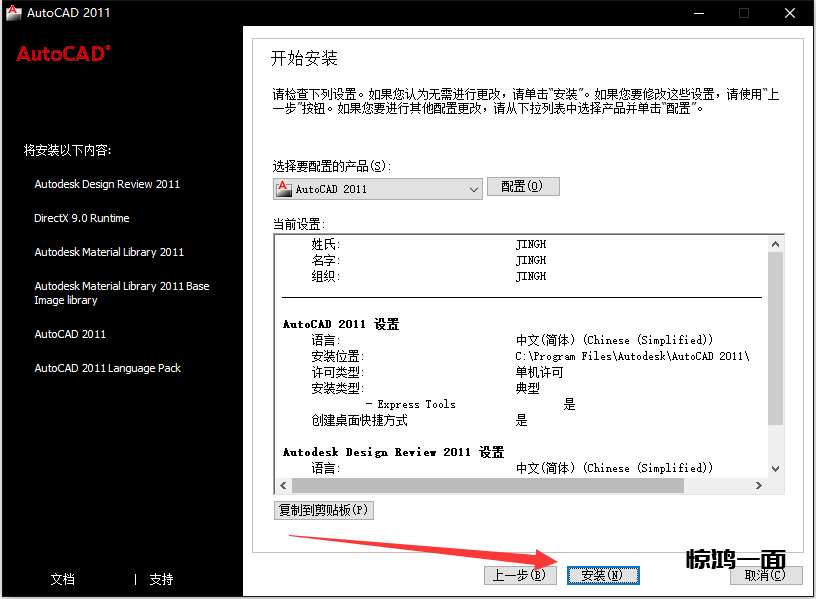816x599 pixels.
Task: Click the horizontal scrollbar's right arrow
Action: (760, 485)
